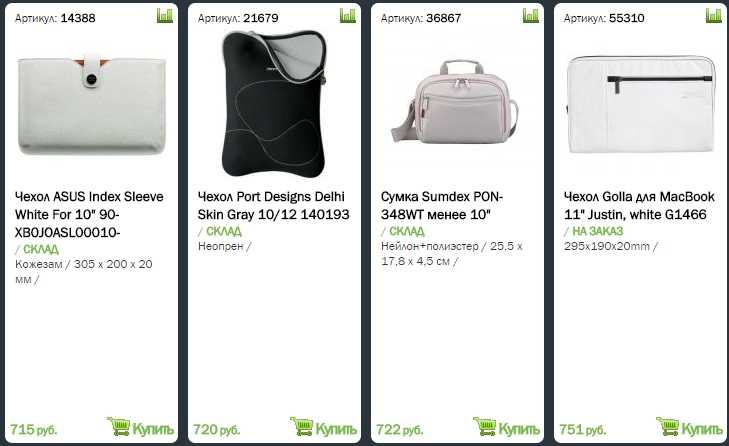Open Чехол Golla для MacBook 11" link
This screenshot has width=729, height=446.
coord(639,206)
